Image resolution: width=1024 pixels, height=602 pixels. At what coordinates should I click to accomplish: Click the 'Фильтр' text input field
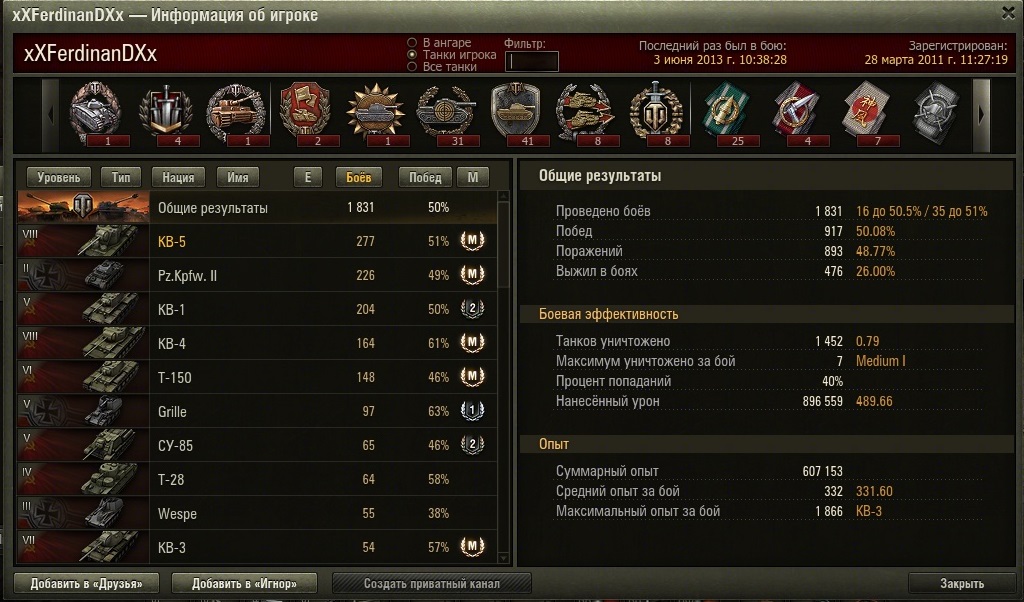(532, 61)
